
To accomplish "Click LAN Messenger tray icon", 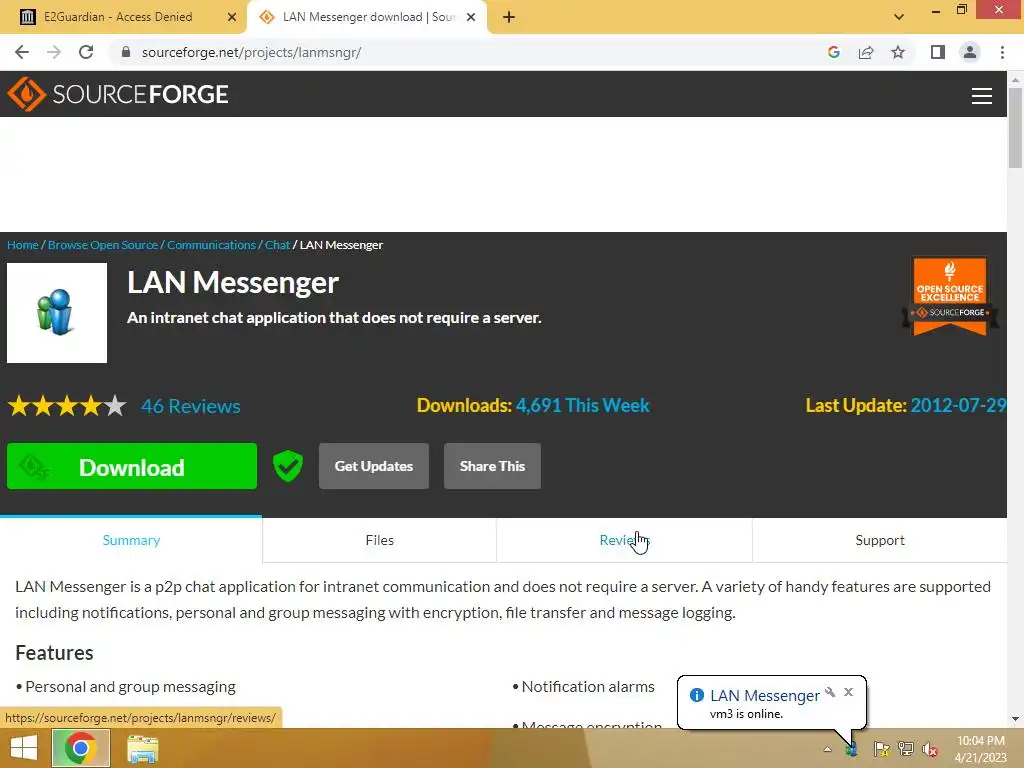I will click(x=852, y=749).
